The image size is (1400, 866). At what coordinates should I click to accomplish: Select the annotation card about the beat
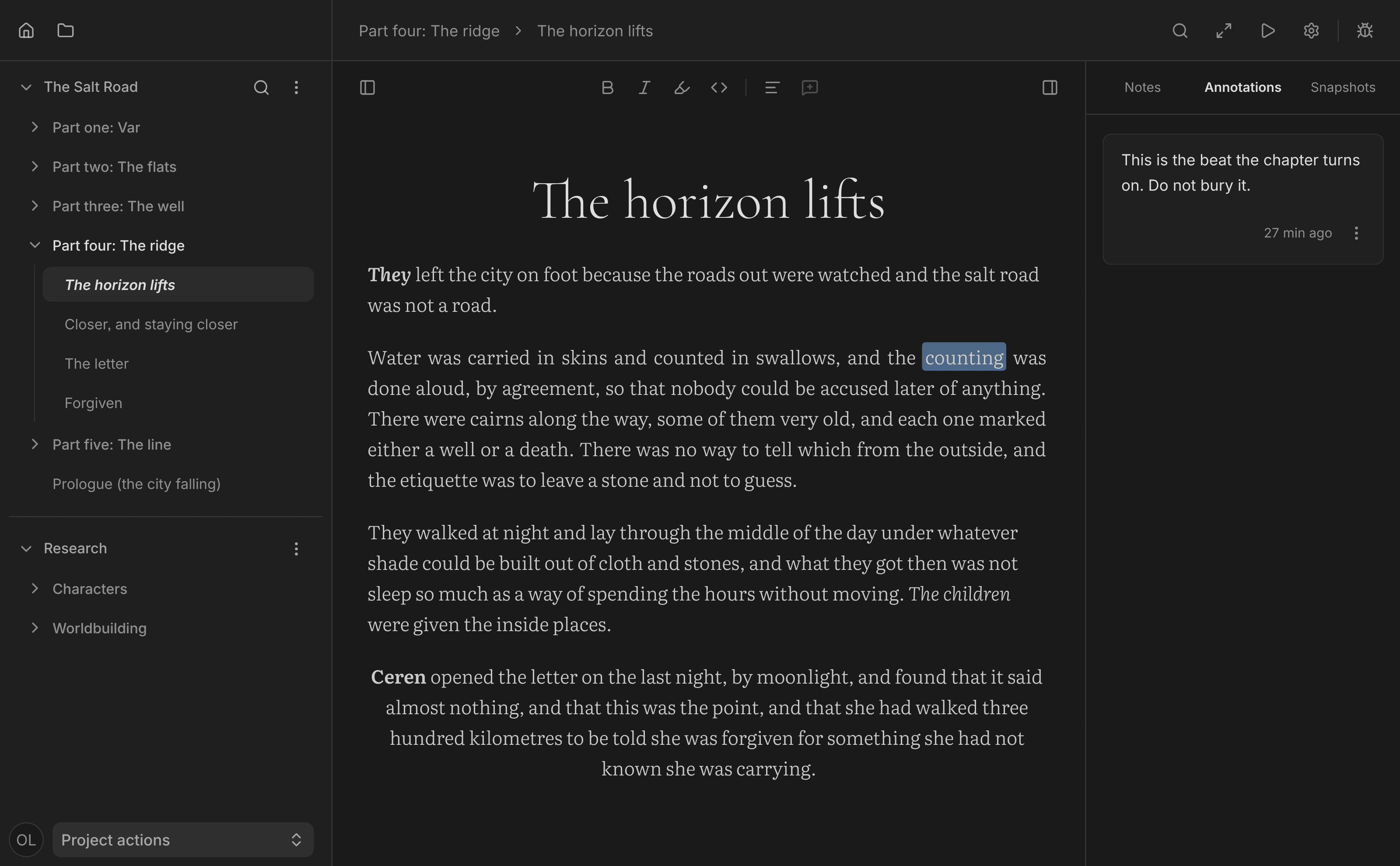tap(1243, 199)
